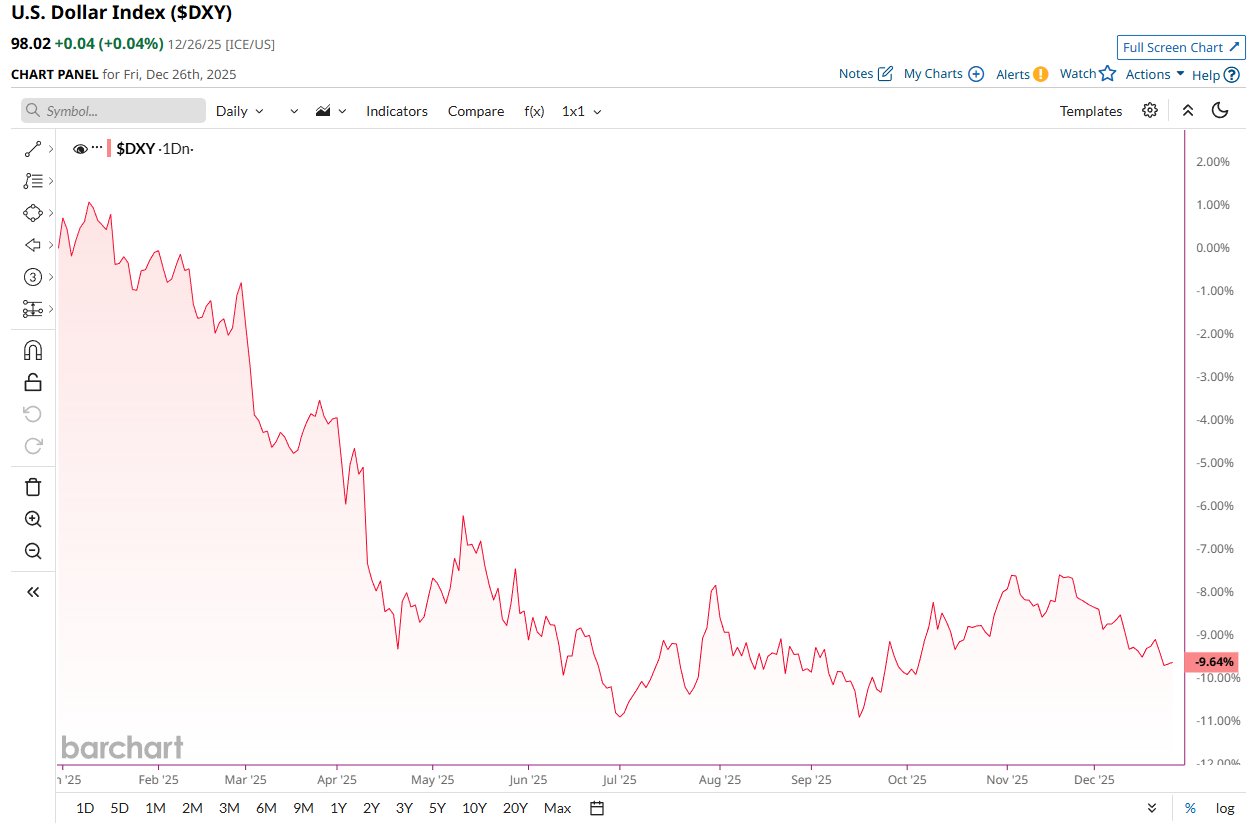
Task: Select the 1Y range tab
Action: point(340,808)
